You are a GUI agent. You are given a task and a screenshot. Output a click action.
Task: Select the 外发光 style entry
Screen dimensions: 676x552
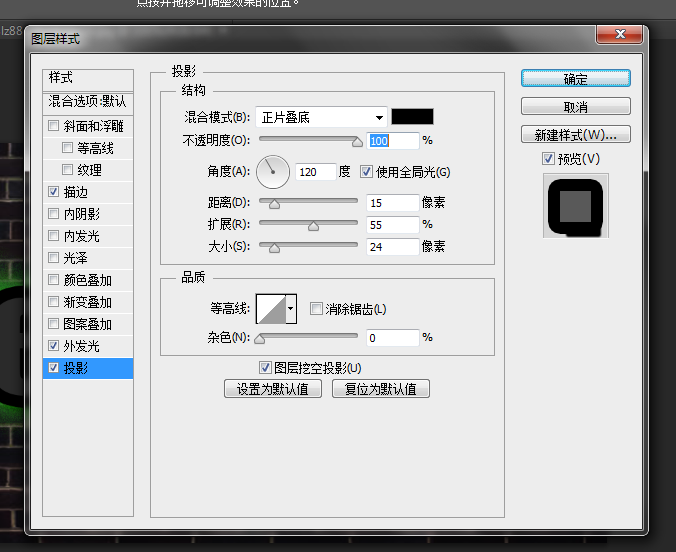coord(81,346)
